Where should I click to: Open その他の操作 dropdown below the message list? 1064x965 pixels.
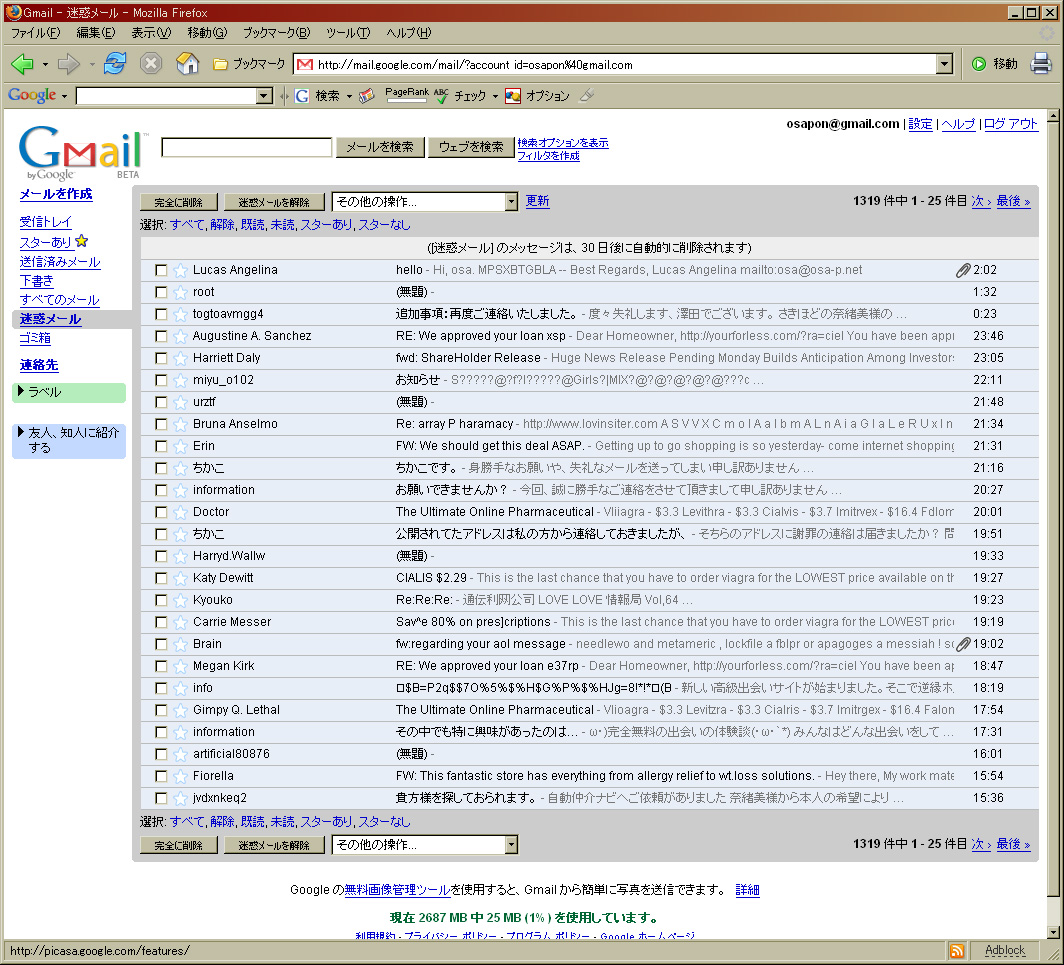coord(425,844)
